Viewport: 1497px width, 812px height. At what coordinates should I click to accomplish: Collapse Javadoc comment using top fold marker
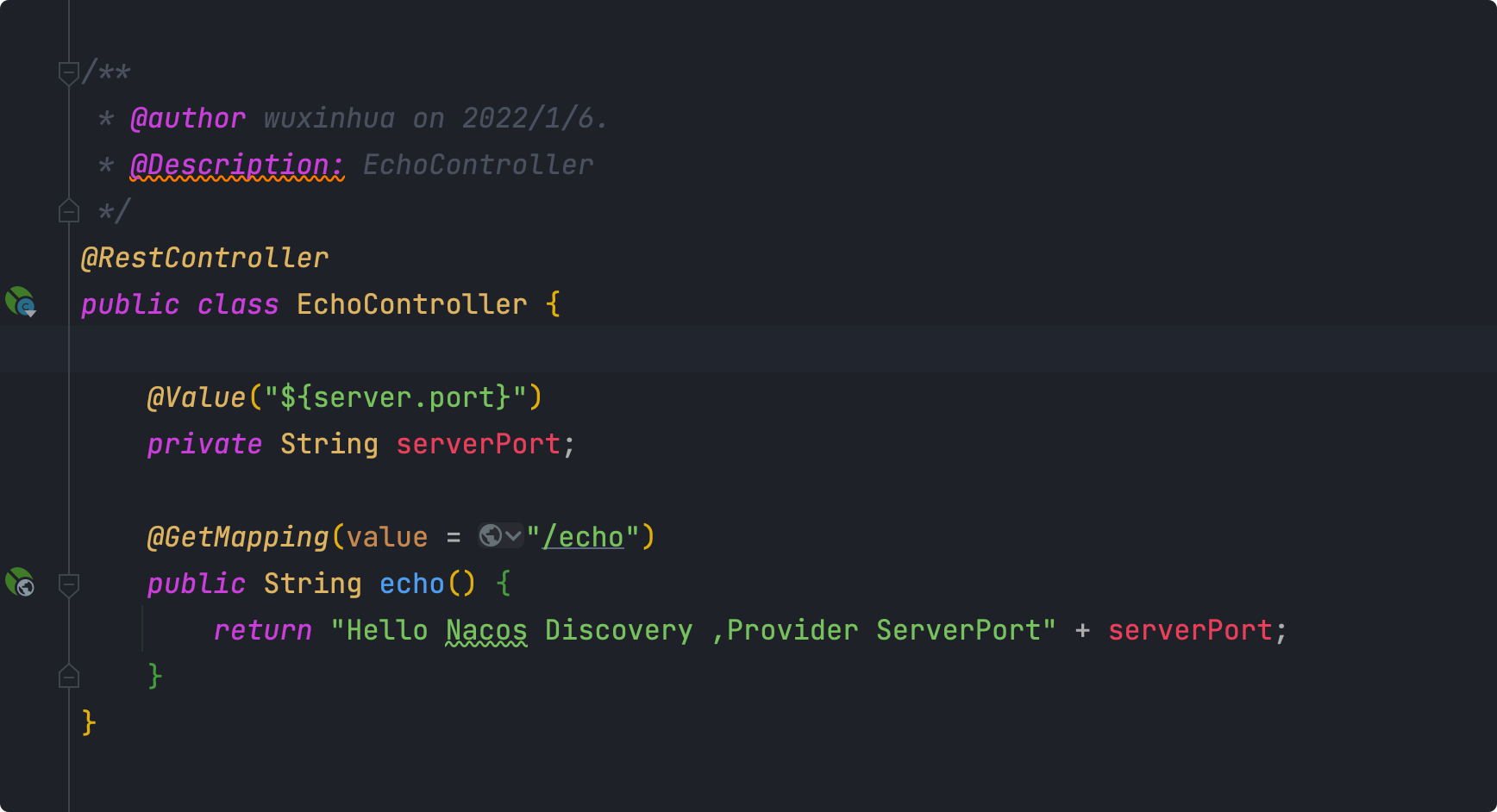click(x=69, y=72)
